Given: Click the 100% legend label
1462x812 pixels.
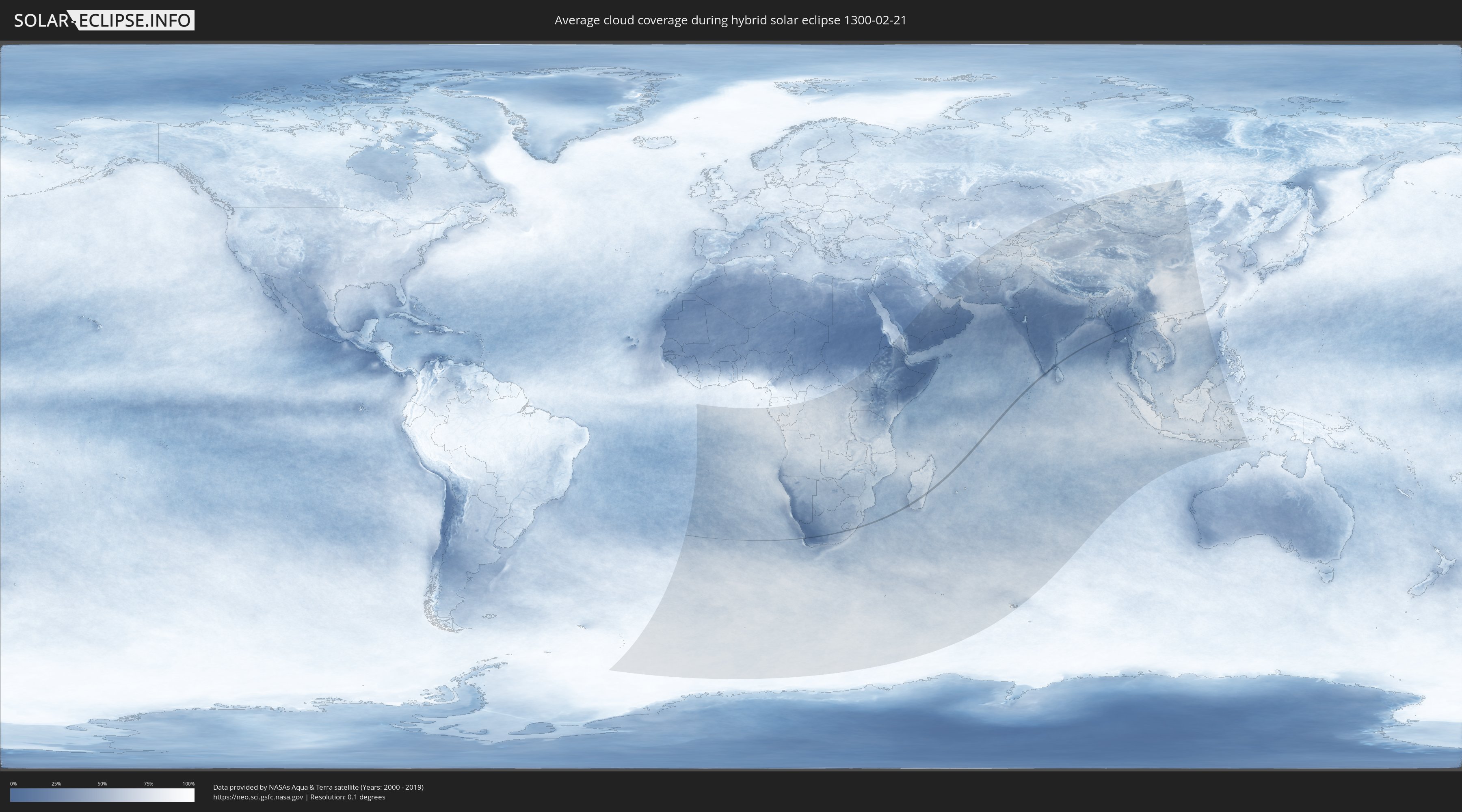Looking at the screenshot, I should (x=188, y=784).
